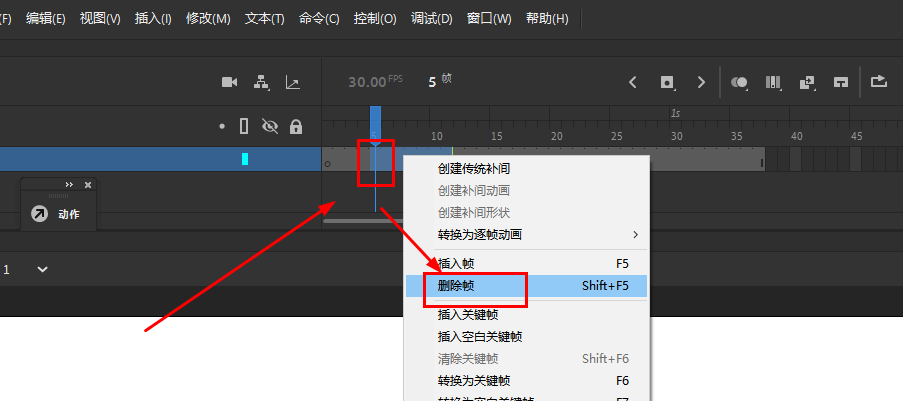Viewport: 903px width, 401px height.
Task: Open the 帮助(H) menu
Action: point(547,18)
